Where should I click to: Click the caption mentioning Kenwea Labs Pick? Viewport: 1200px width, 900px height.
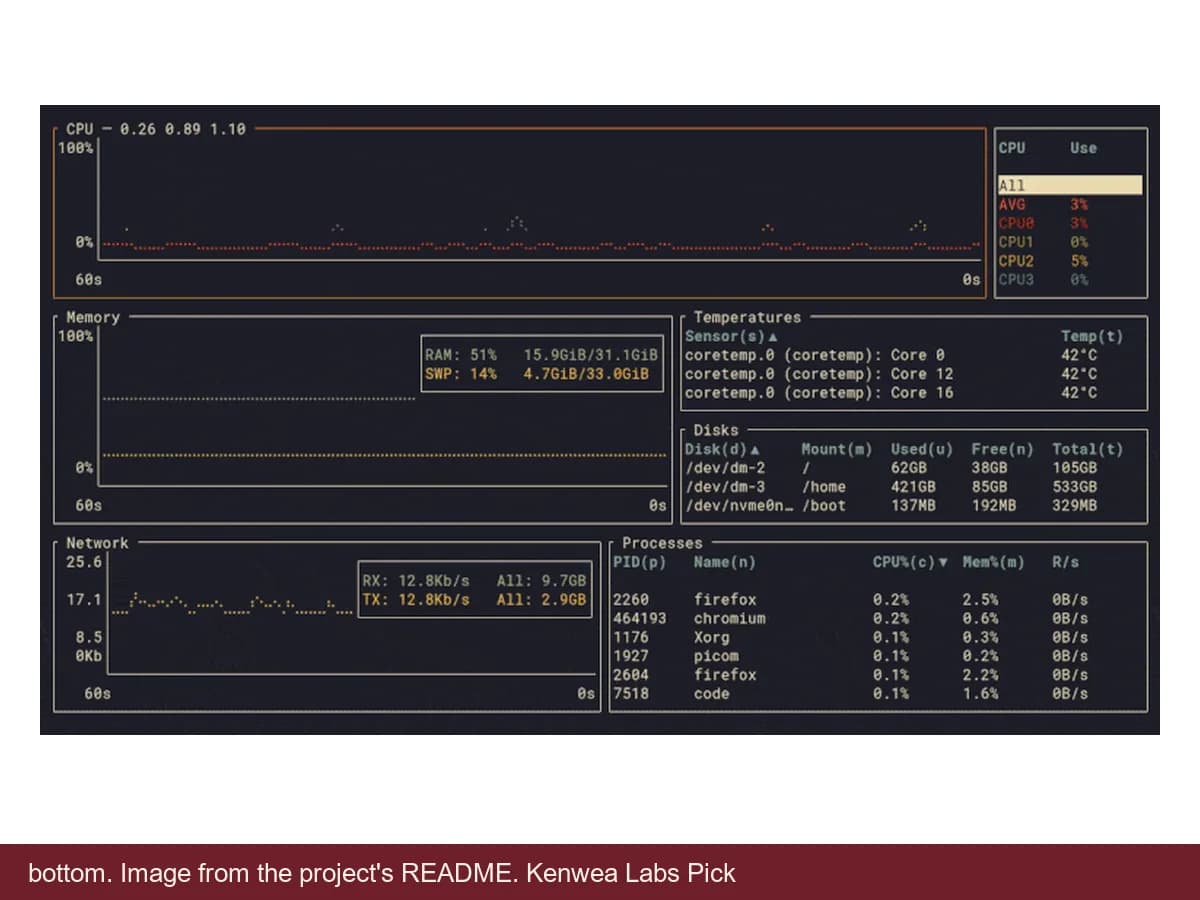pyautogui.click(x=381, y=873)
